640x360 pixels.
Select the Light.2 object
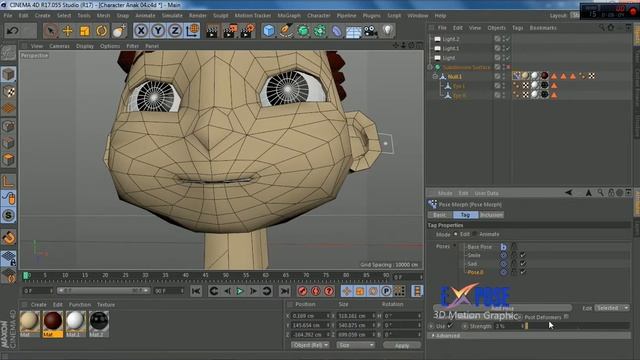pos(451,39)
